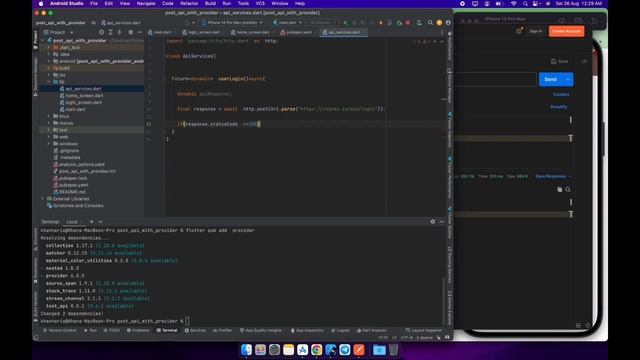The width and height of the screenshot is (640, 360).
Task: Click the Postman code snippet icon beside Save
Action: point(584,61)
